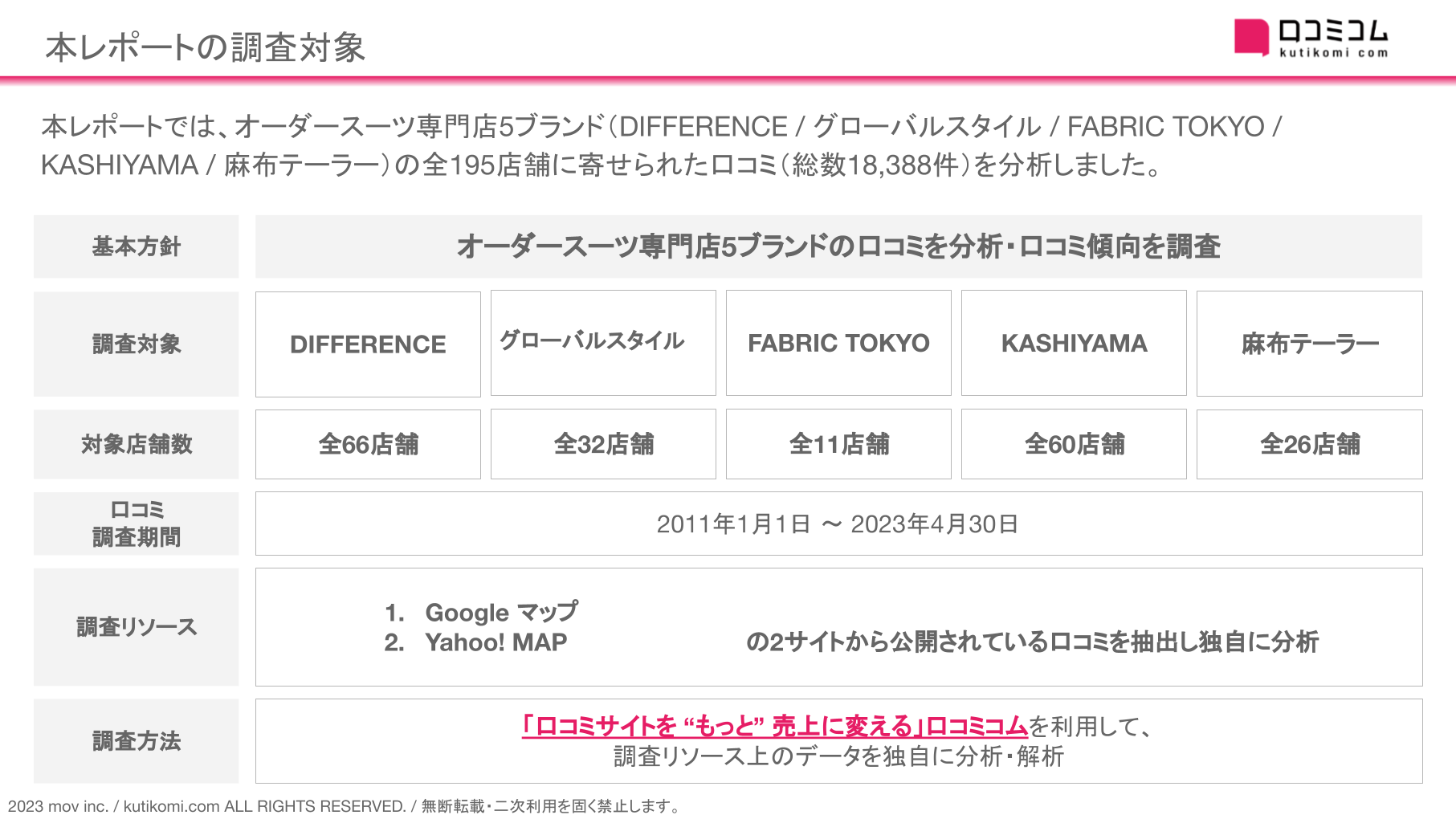The height and width of the screenshot is (819, 1456).
Task: Open the pink underlined 口コミコム link
Action: point(774,727)
